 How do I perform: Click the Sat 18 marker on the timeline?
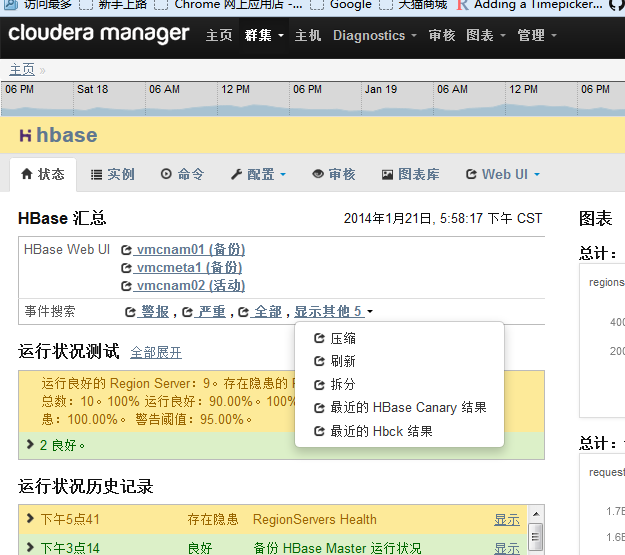(x=92, y=89)
